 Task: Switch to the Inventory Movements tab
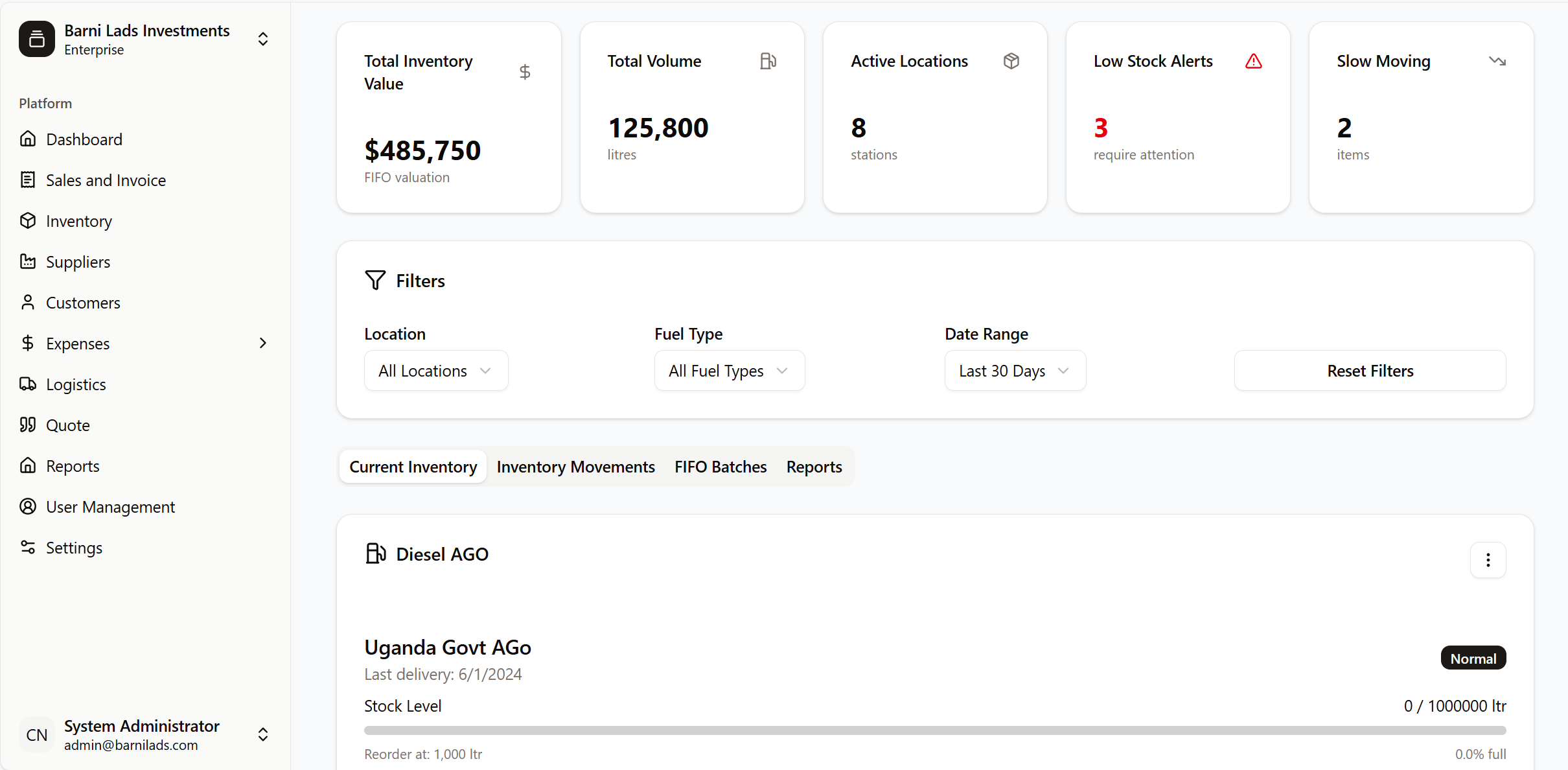click(576, 467)
